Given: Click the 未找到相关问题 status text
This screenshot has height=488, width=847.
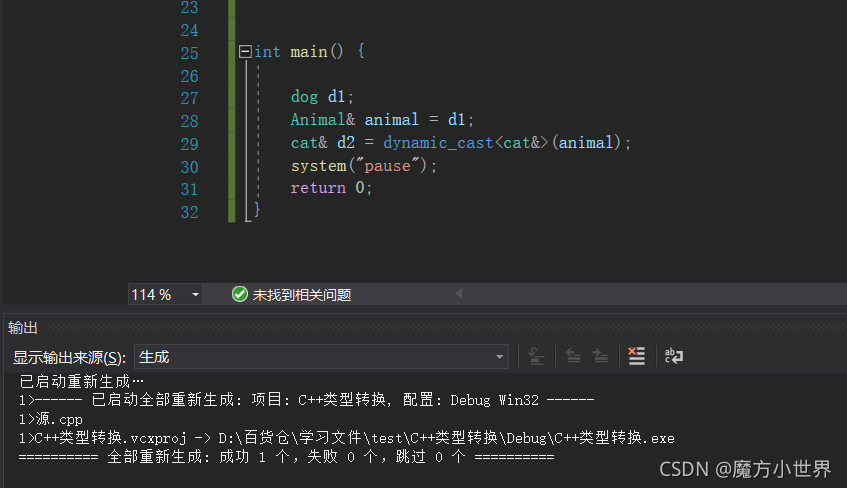Looking at the screenshot, I should pos(302,295).
